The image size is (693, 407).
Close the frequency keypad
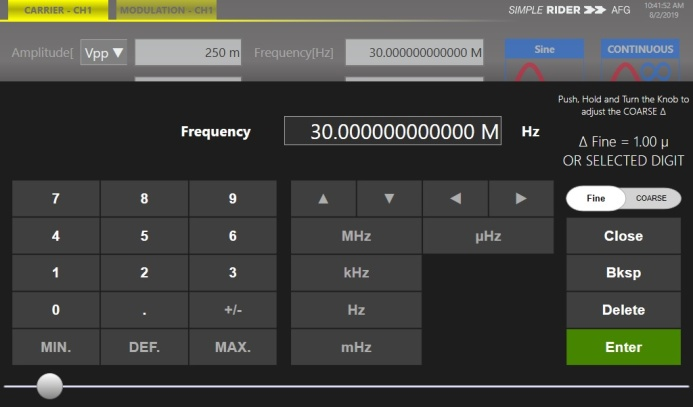click(x=623, y=236)
